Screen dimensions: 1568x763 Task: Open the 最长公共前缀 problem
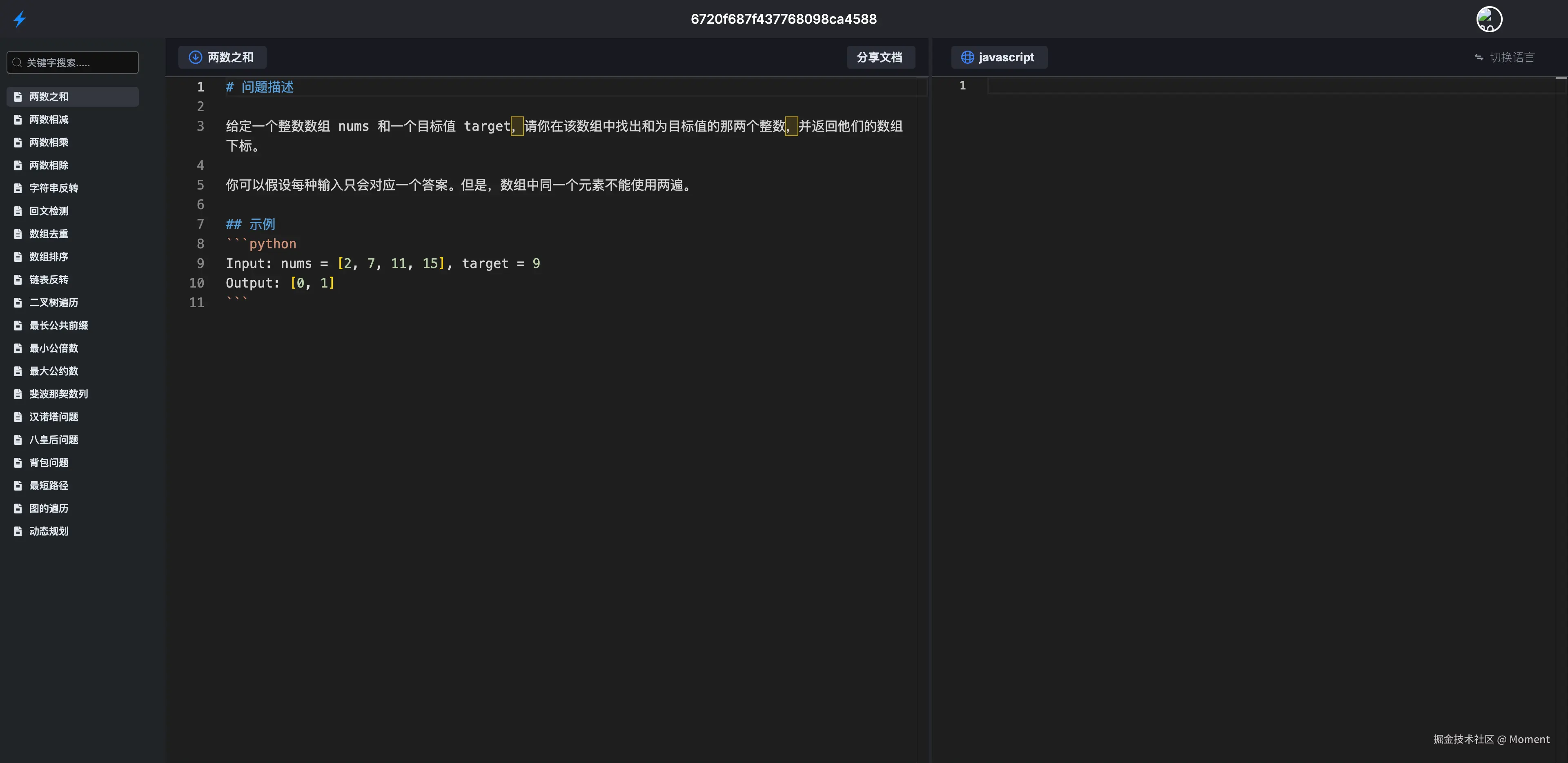click(72, 326)
